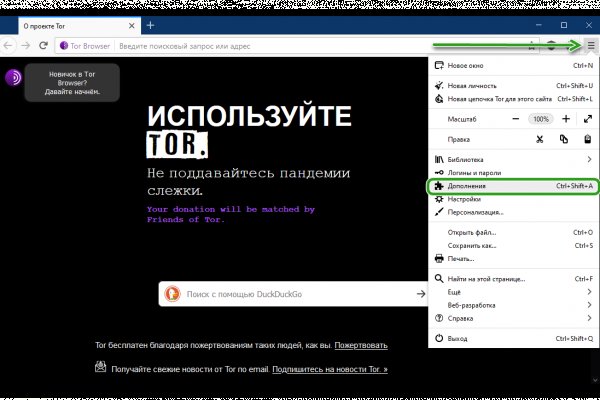Click the reload page icon

pos(44,46)
